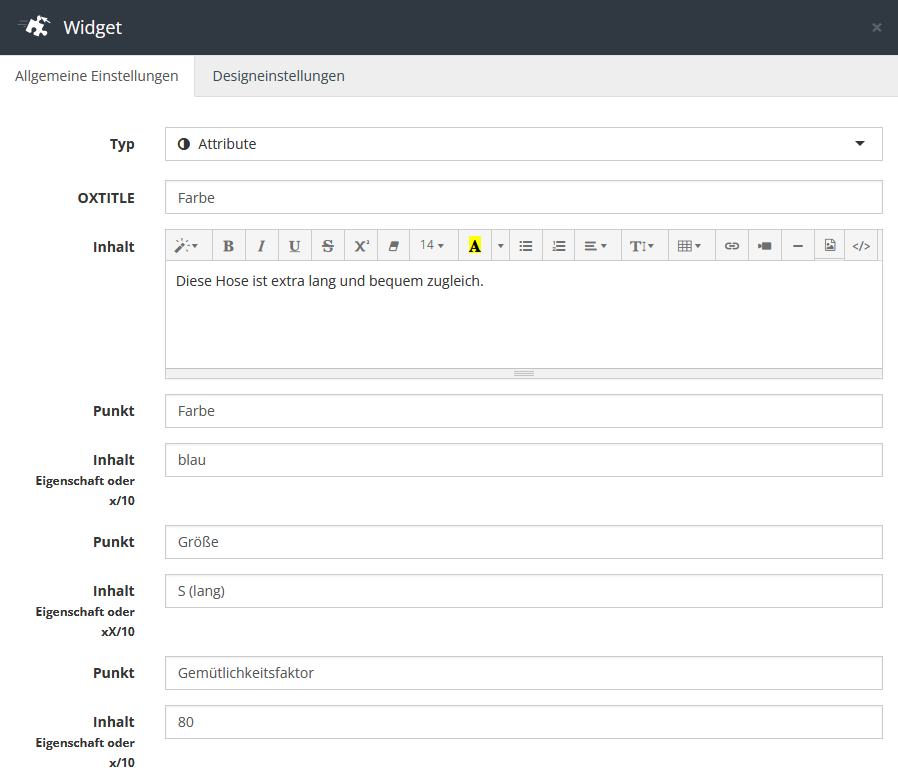The height and width of the screenshot is (782, 898).
Task: Select Allgemeine Einstellungen tab
Action: point(97,76)
